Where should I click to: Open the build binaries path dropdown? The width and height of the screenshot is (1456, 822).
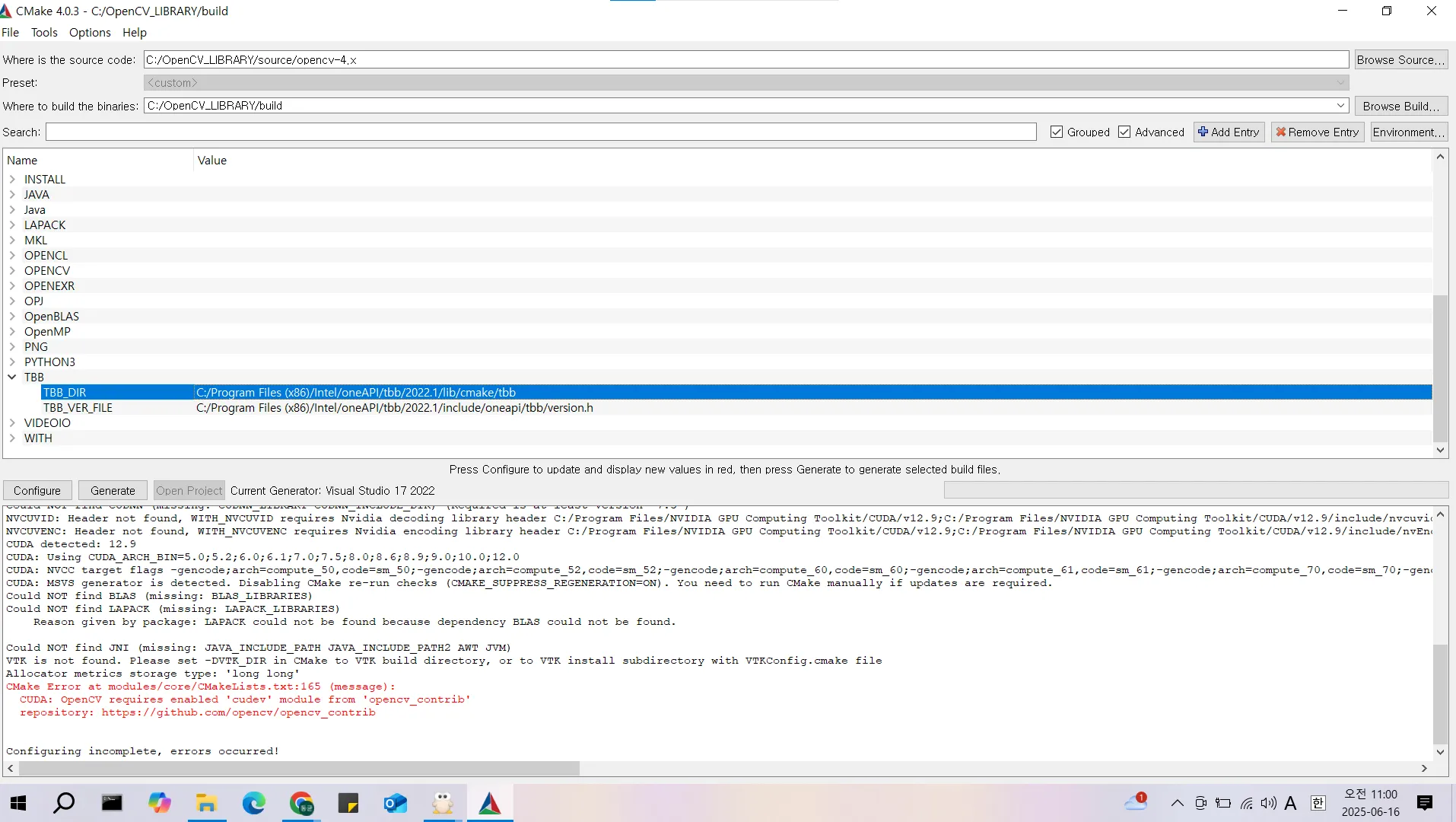[x=1340, y=106]
